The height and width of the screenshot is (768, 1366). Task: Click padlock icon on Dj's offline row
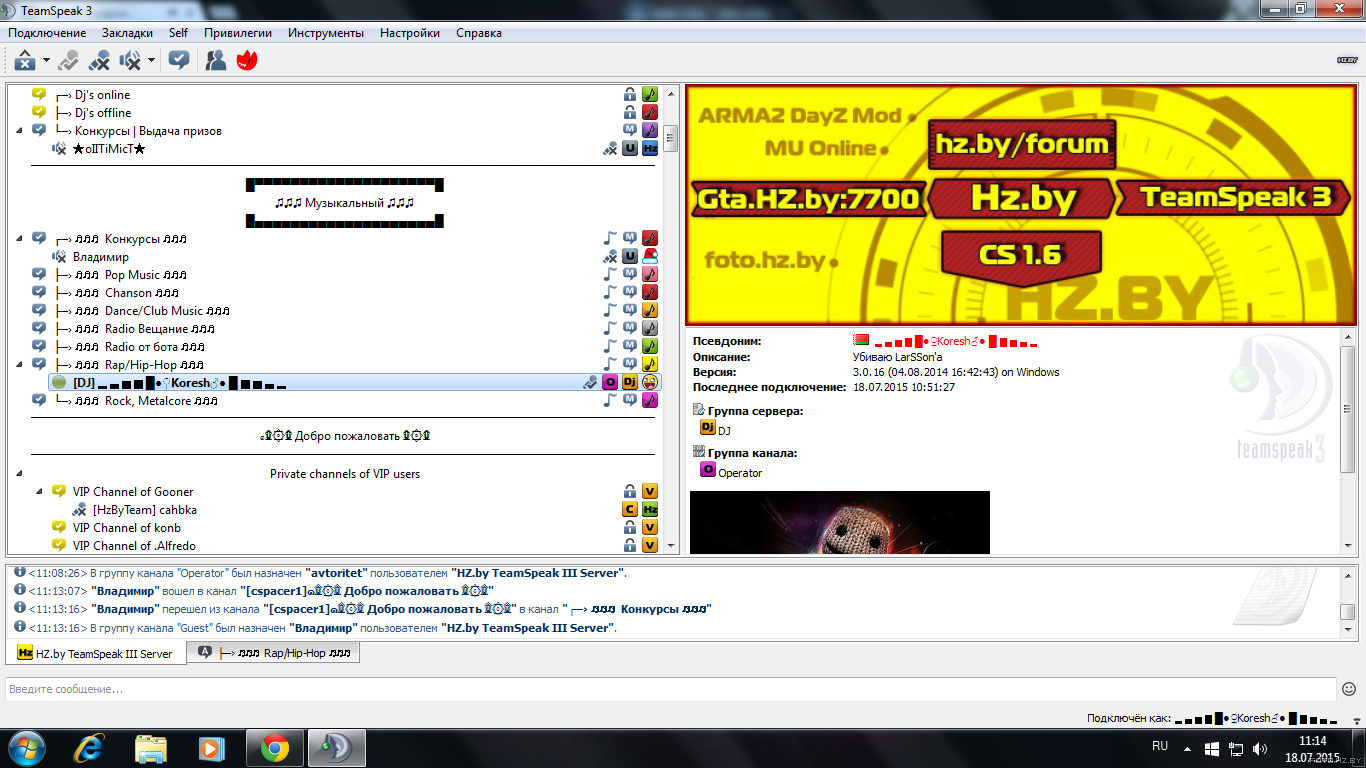tap(630, 113)
